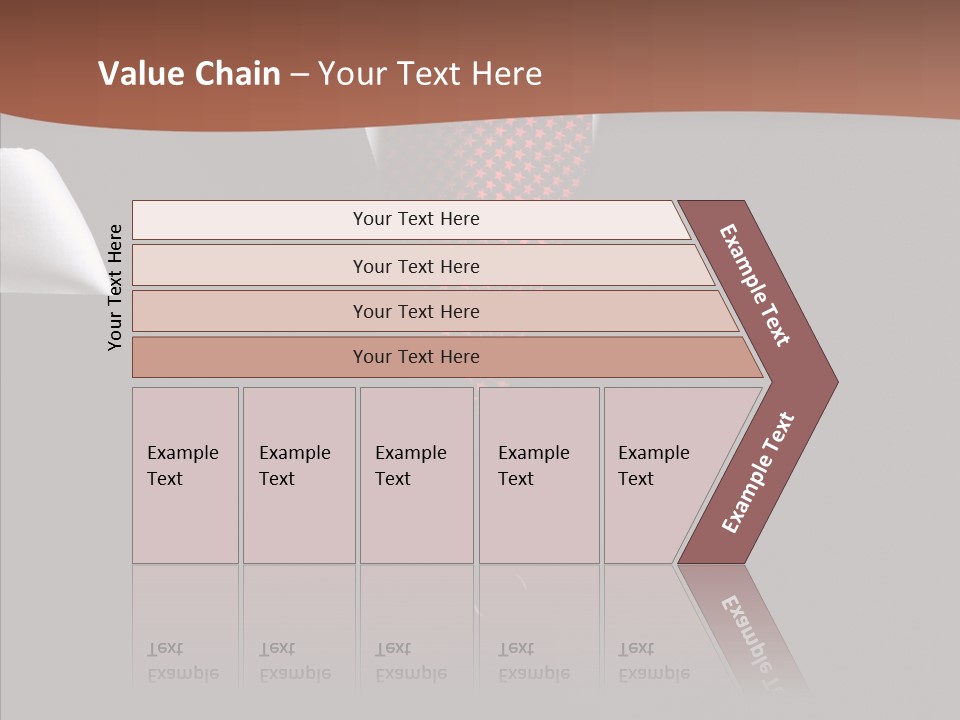
Task: Click the vertical "Your Text Here" side label
Action: click(115, 287)
